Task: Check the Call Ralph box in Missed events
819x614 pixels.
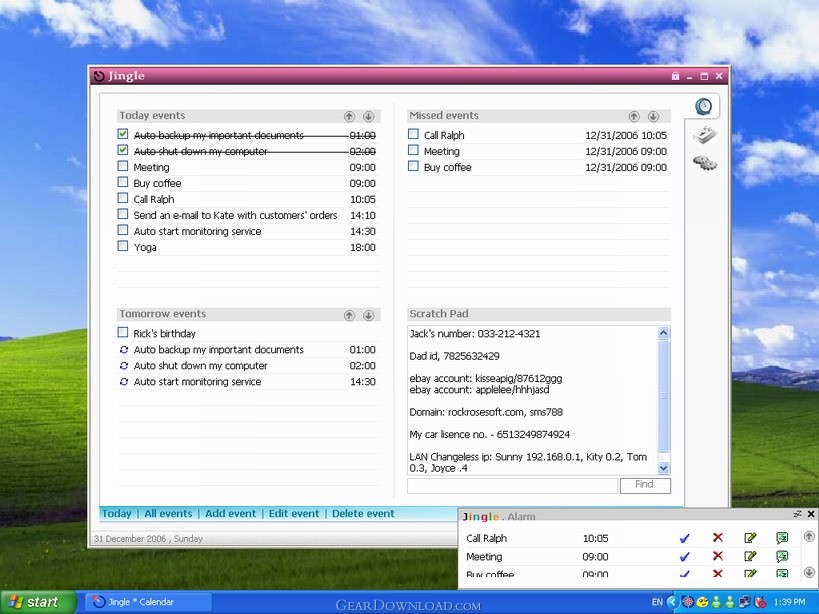Action: 413,134
